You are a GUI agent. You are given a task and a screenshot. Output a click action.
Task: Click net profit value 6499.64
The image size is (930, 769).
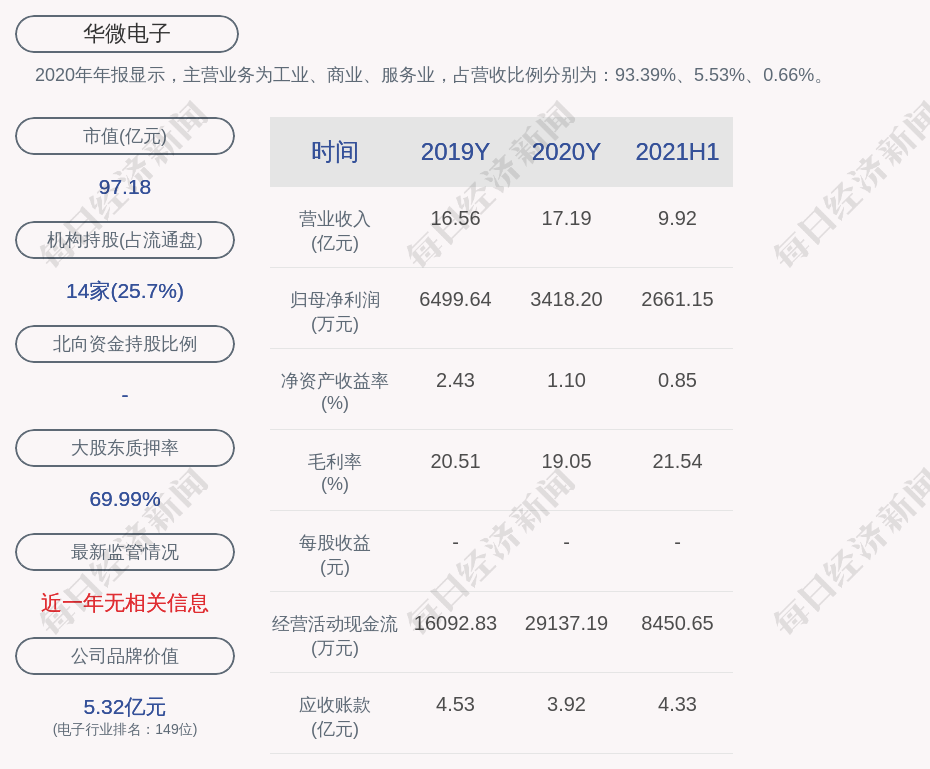[455, 299]
